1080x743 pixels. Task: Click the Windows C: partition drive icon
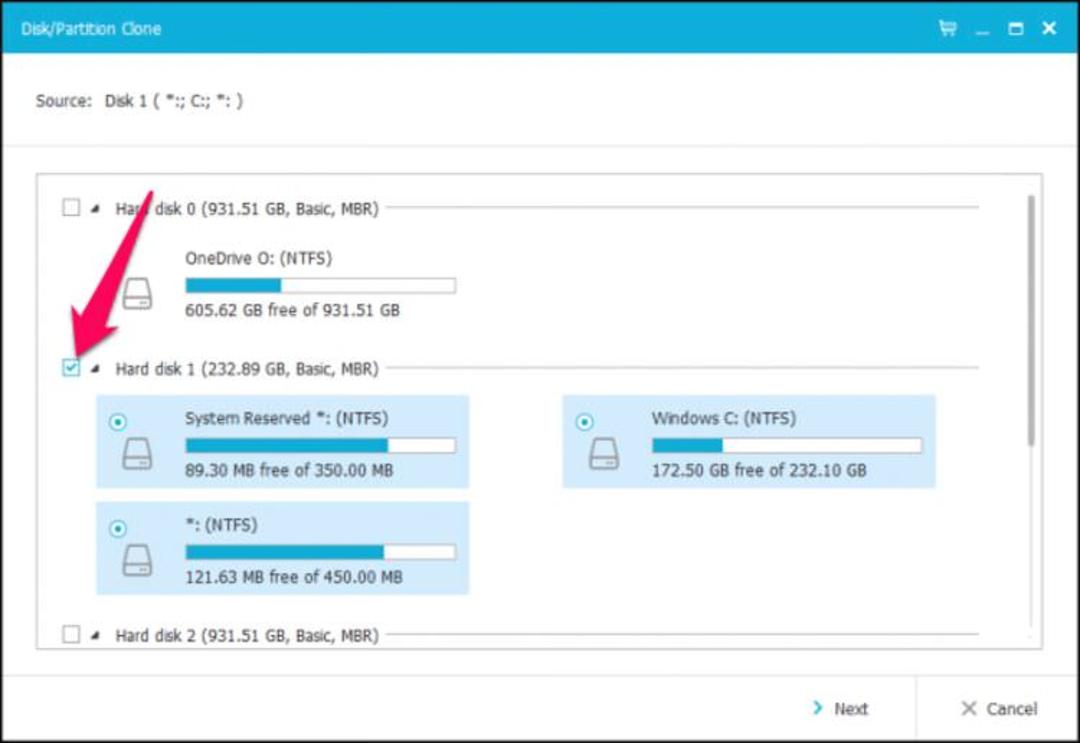[604, 454]
